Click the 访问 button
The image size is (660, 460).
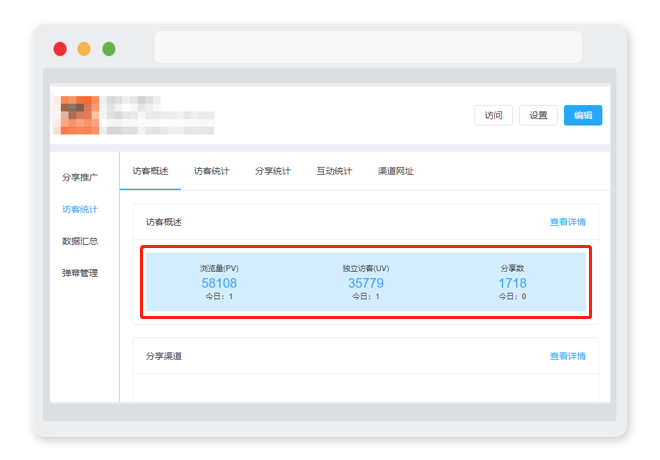pyautogui.click(x=493, y=115)
